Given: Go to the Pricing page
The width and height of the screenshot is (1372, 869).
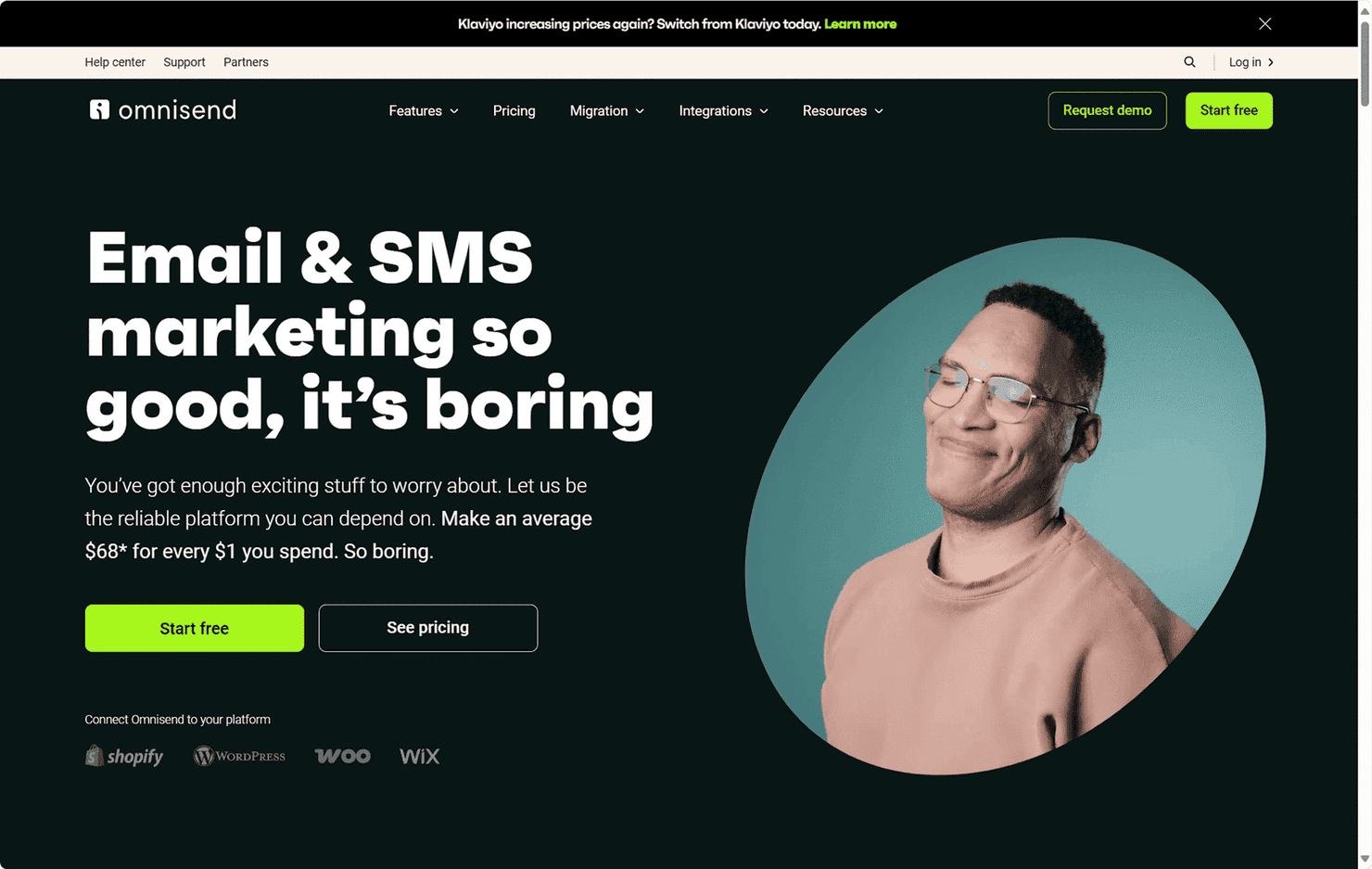Looking at the screenshot, I should pyautogui.click(x=514, y=110).
